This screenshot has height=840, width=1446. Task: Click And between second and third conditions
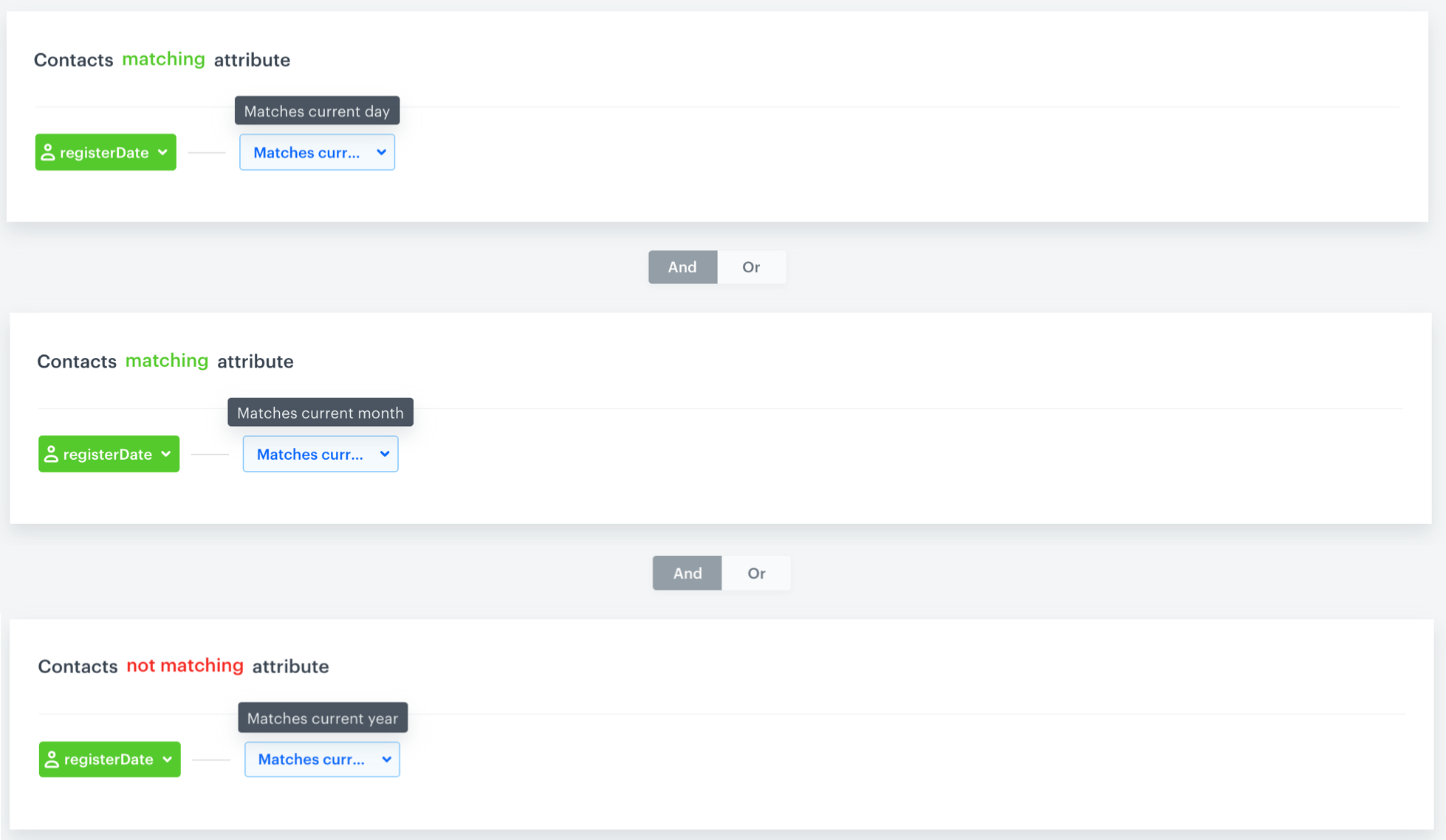click(687, 573)
